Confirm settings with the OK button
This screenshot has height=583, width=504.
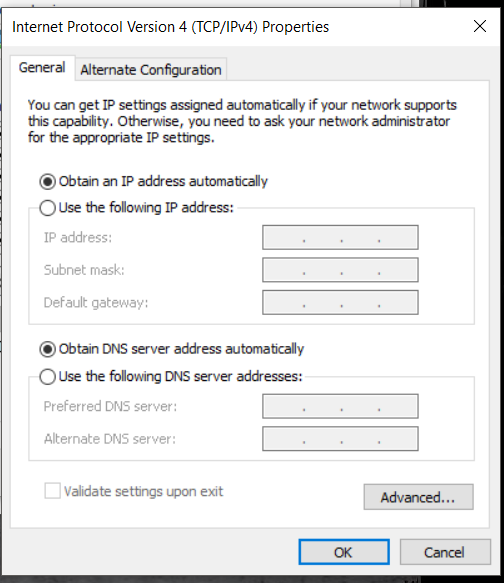(344, 552)
